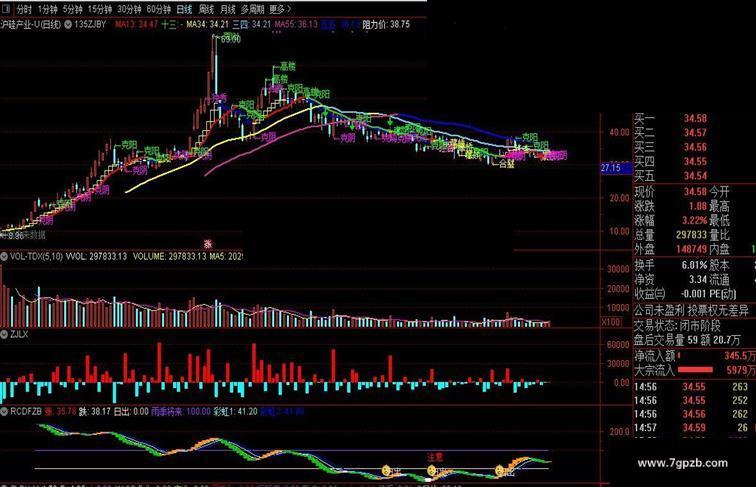Viewport: 756px width, 487px height.
Task: Click the 合整 pattern label
Action: (x=506, y=164)
